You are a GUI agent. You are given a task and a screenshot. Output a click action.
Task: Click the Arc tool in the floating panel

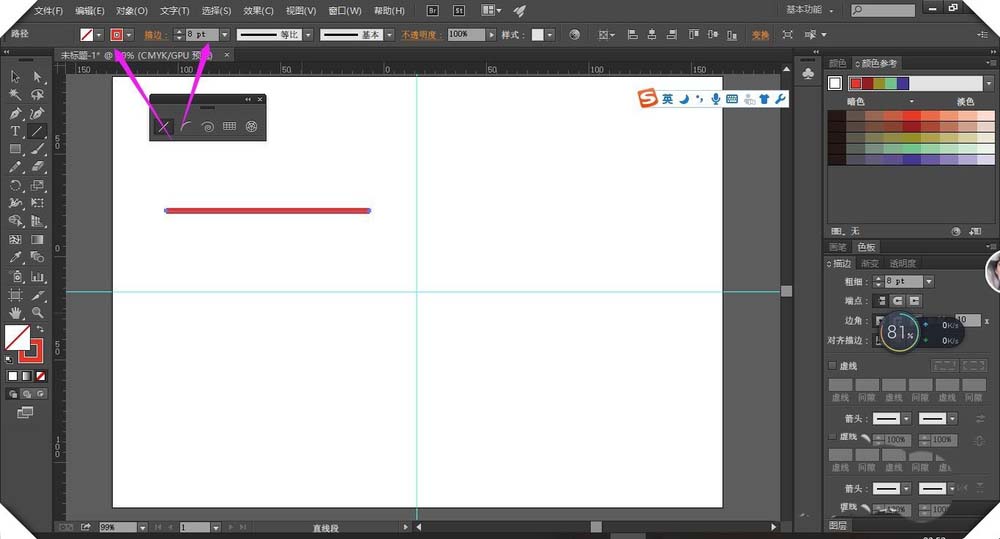coord(185,127)
